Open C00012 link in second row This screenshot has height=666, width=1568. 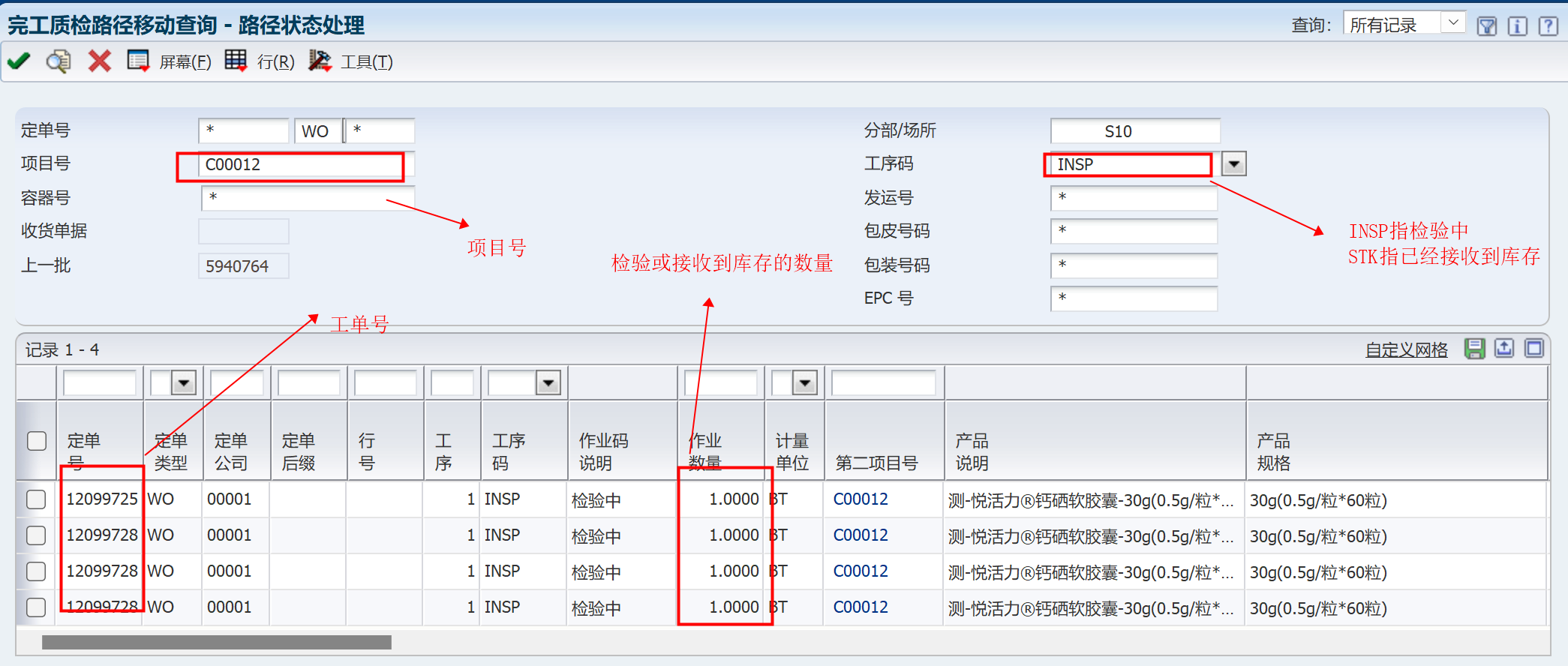tap(861, 535)
